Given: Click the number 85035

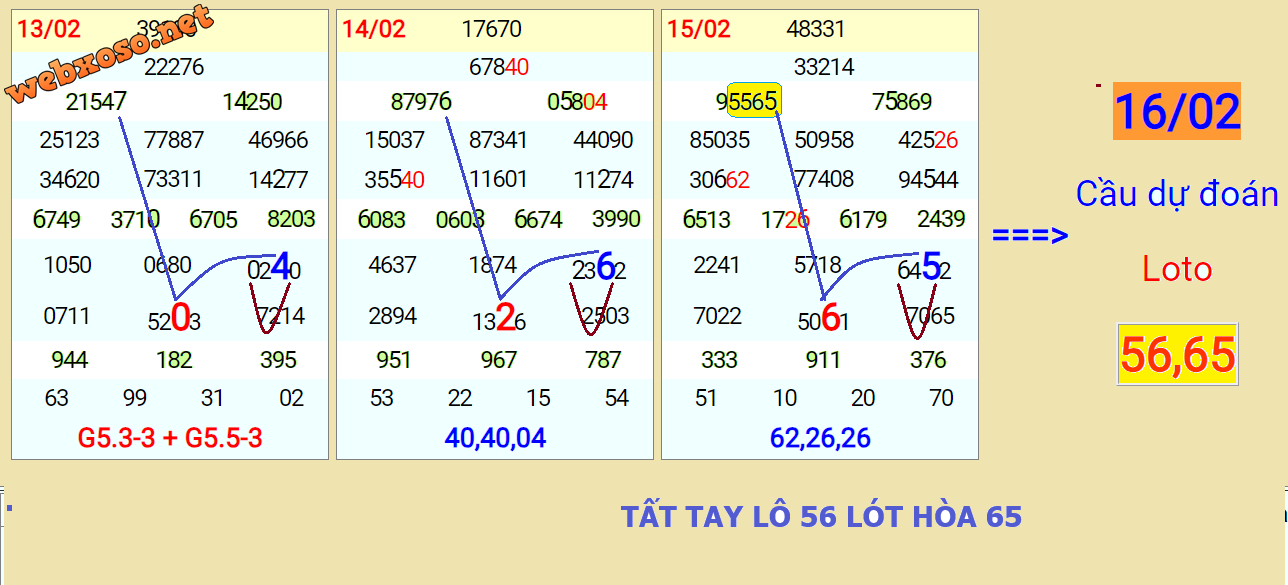Looking at the screenshot, I should pos(720,139).
